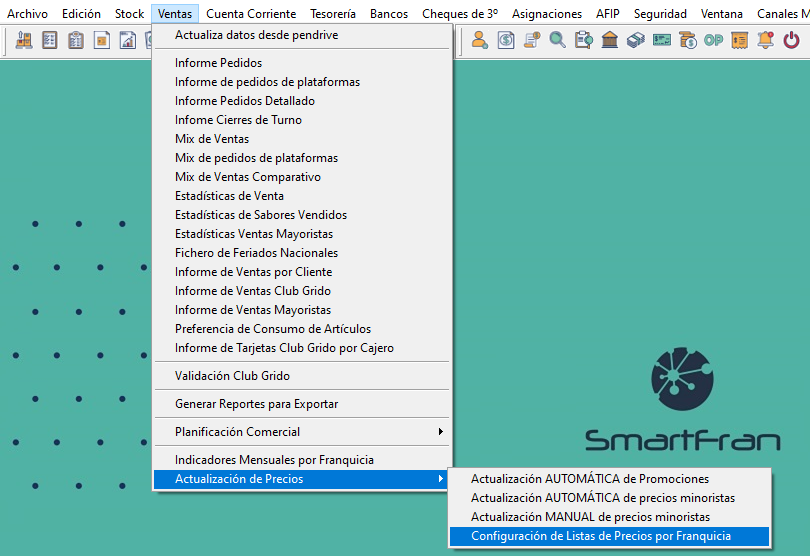
Task: Select Actualiza datos desde pendrive
Action: (x=256, y=35)
